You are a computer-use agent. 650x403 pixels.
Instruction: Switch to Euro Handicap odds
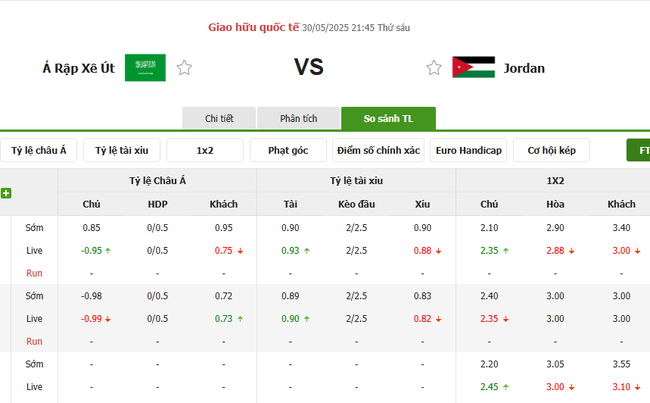click(469, 151)
